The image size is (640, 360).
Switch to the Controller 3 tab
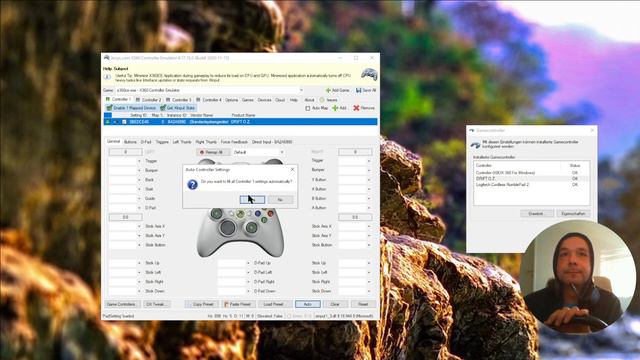coord(179,100)
